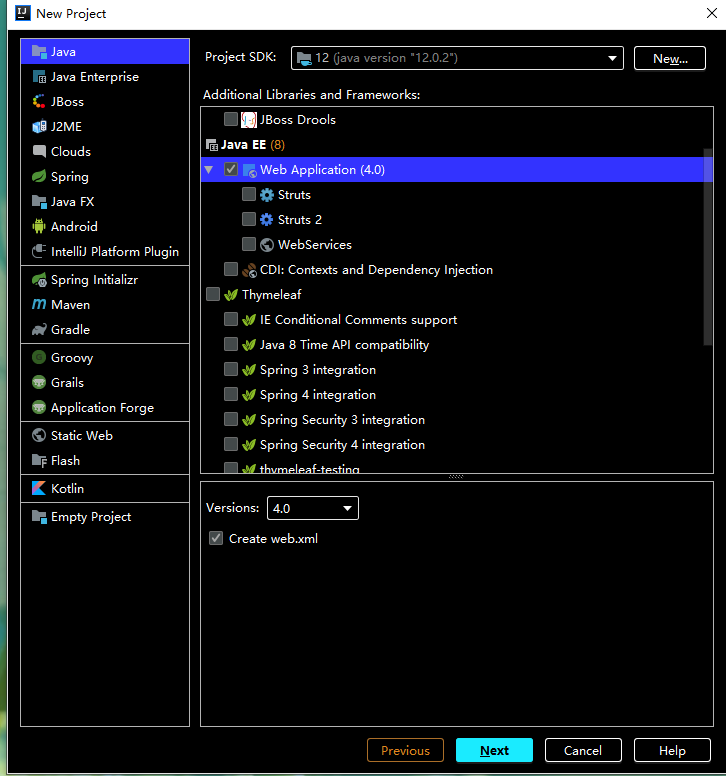Pick the Static Web globe icon
The image size is (726, 776).
39,436
